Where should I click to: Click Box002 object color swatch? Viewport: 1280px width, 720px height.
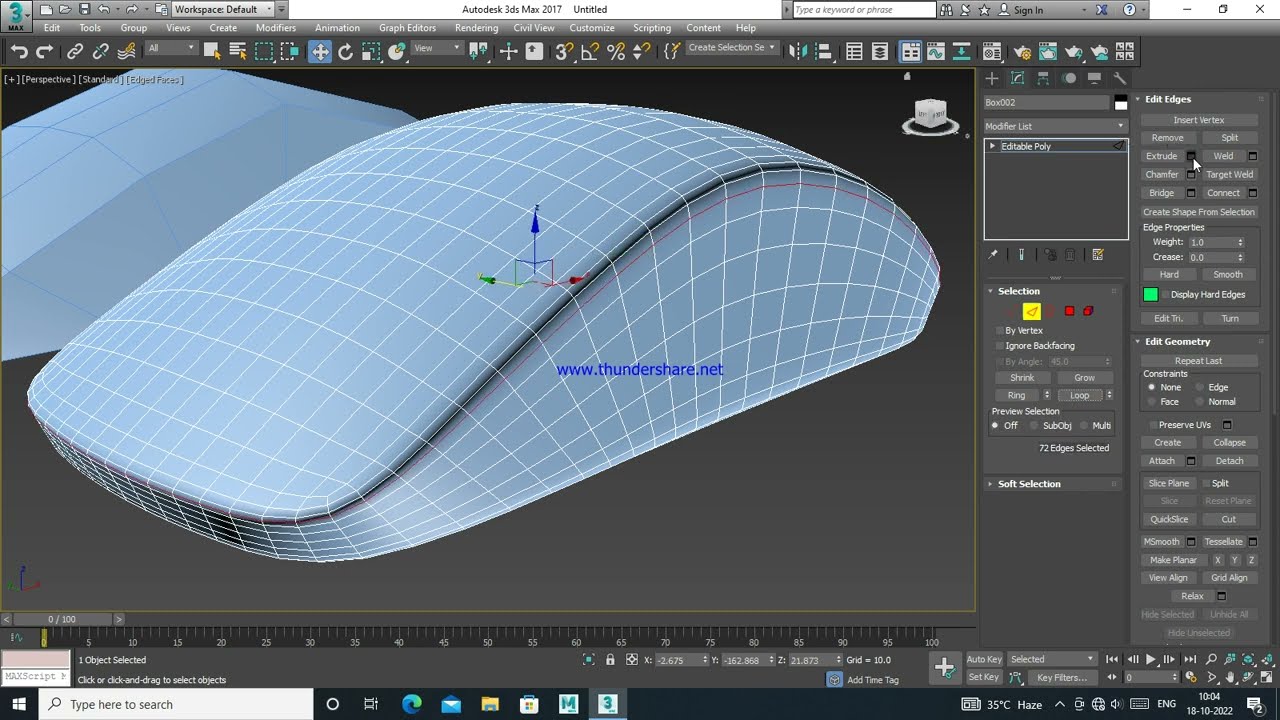pyautogui.click(x=1121, y=103)
